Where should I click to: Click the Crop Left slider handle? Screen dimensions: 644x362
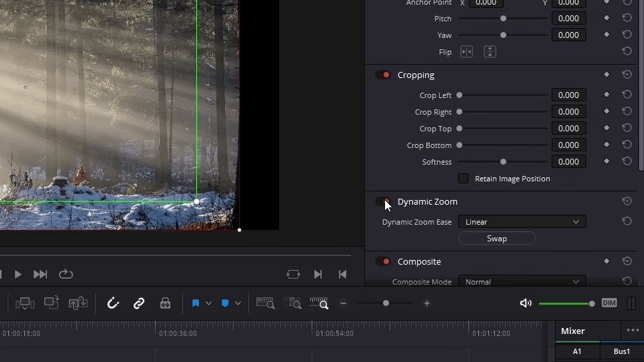point(460,95)
